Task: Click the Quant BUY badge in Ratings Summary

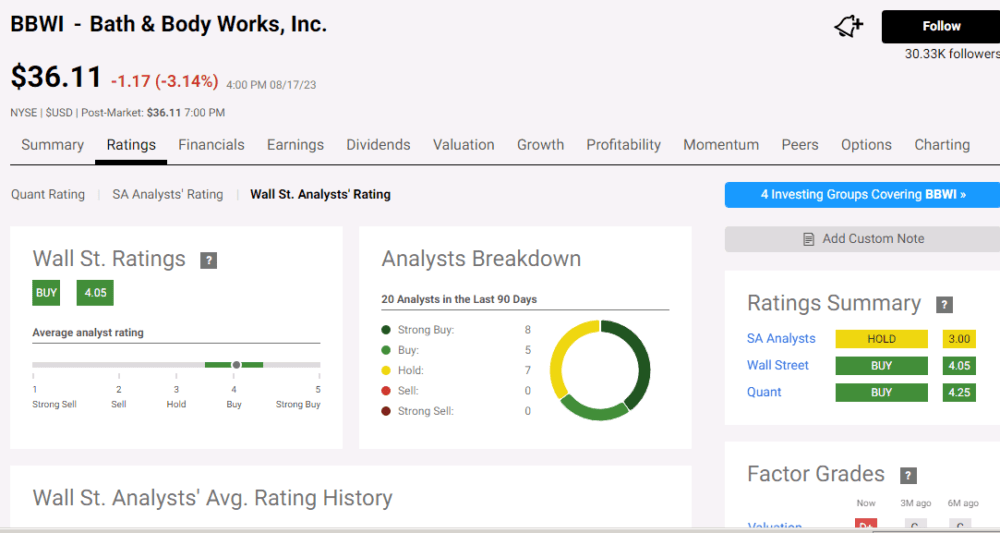Action: coord(881,393)
